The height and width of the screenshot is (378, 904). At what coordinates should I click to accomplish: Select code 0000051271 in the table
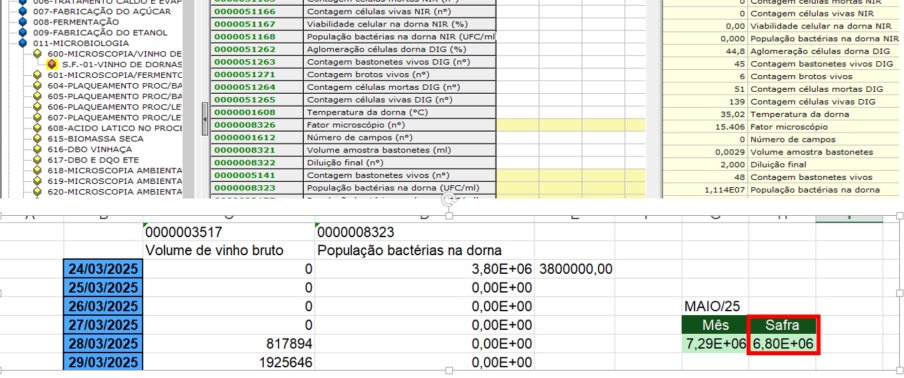(257, 74)
